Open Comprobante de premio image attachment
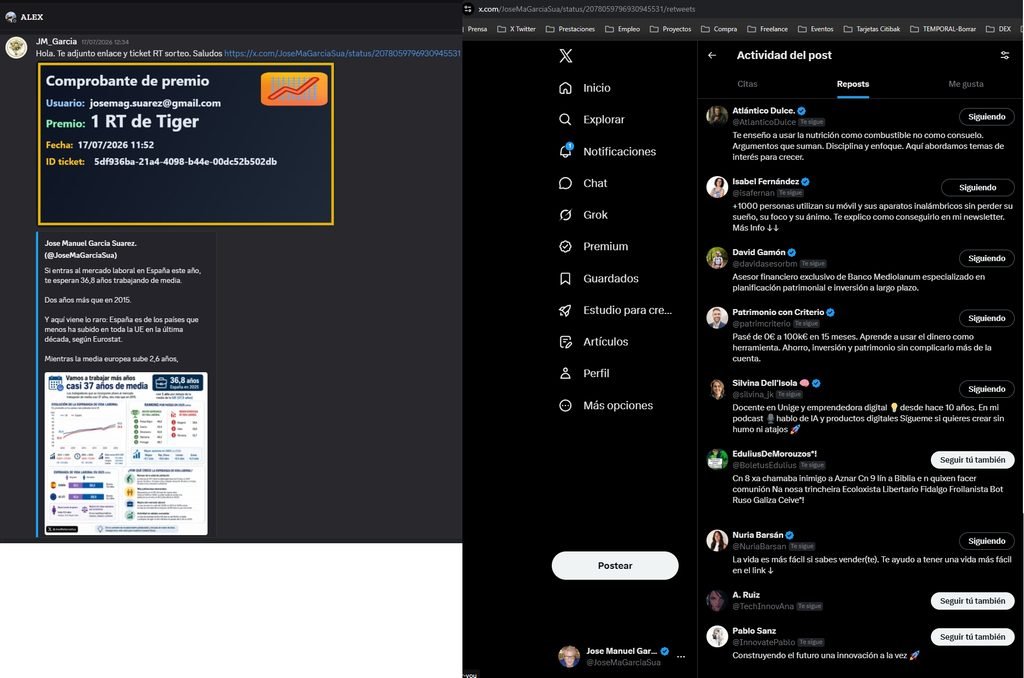Viewport: 1024px width, 678px height. point(185,144)
